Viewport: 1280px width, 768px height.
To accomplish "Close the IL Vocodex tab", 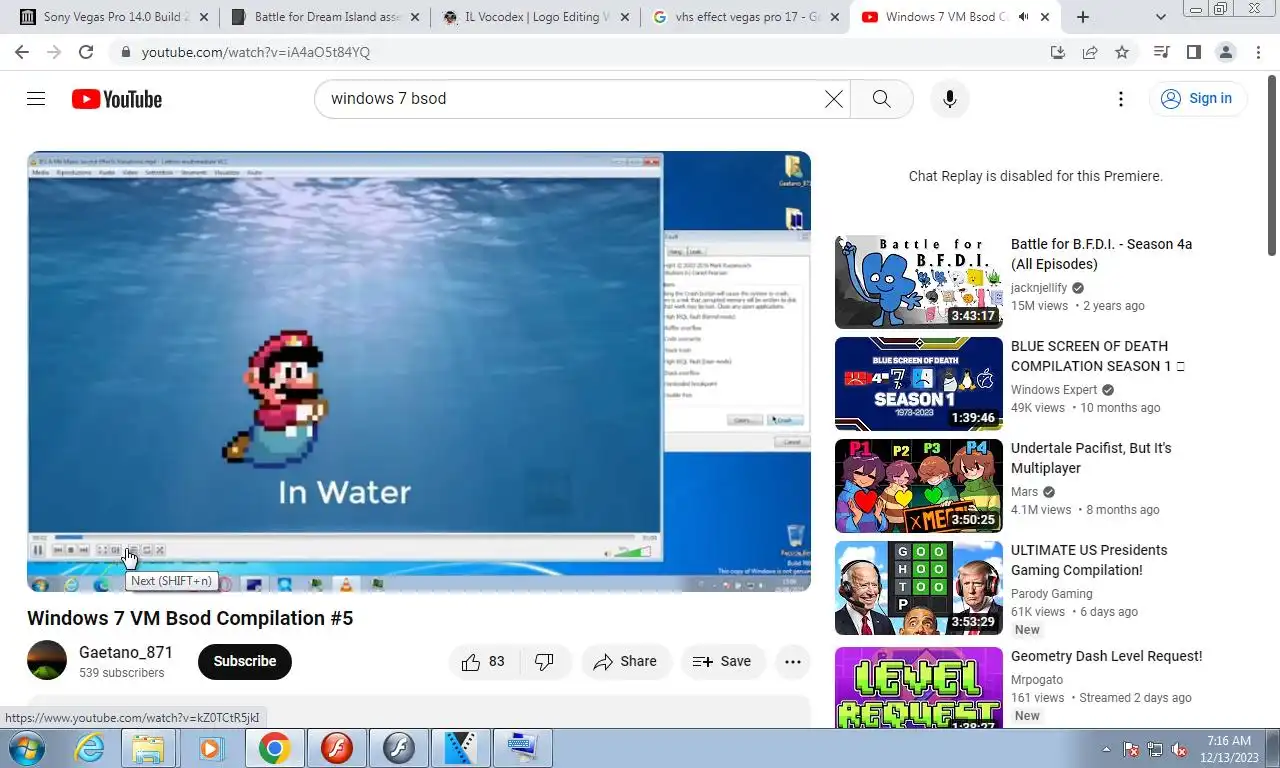I will pyautogui.click(x=625, y=17).
